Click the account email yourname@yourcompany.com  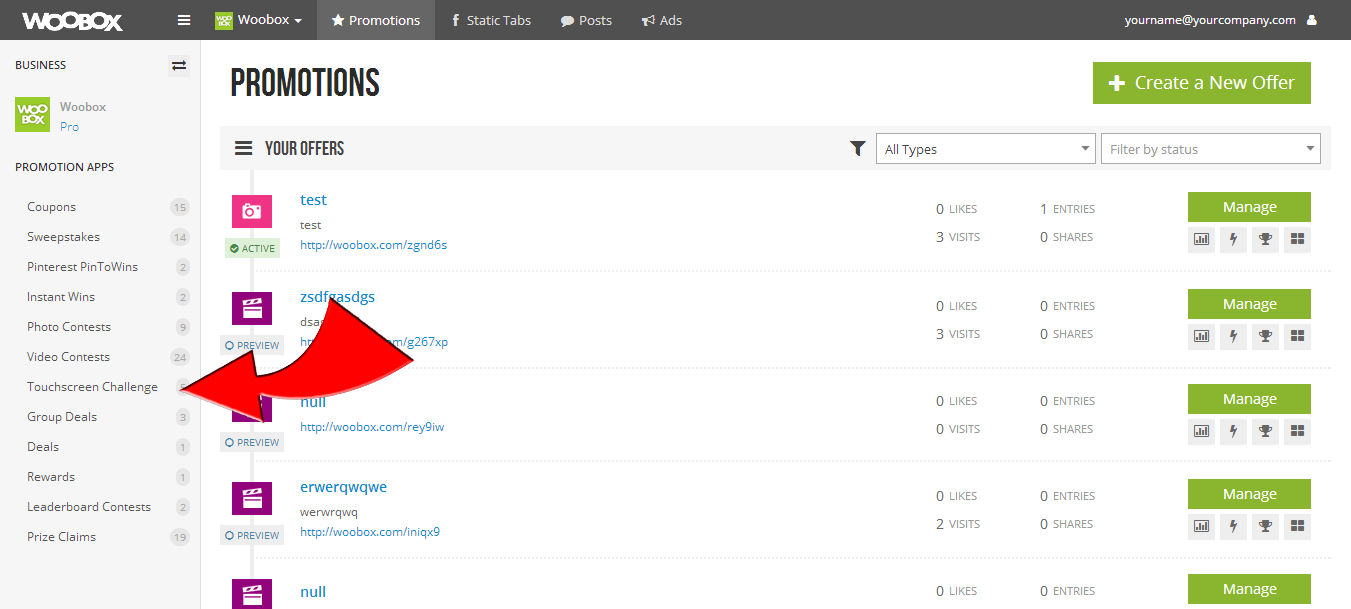point(1210,20)
